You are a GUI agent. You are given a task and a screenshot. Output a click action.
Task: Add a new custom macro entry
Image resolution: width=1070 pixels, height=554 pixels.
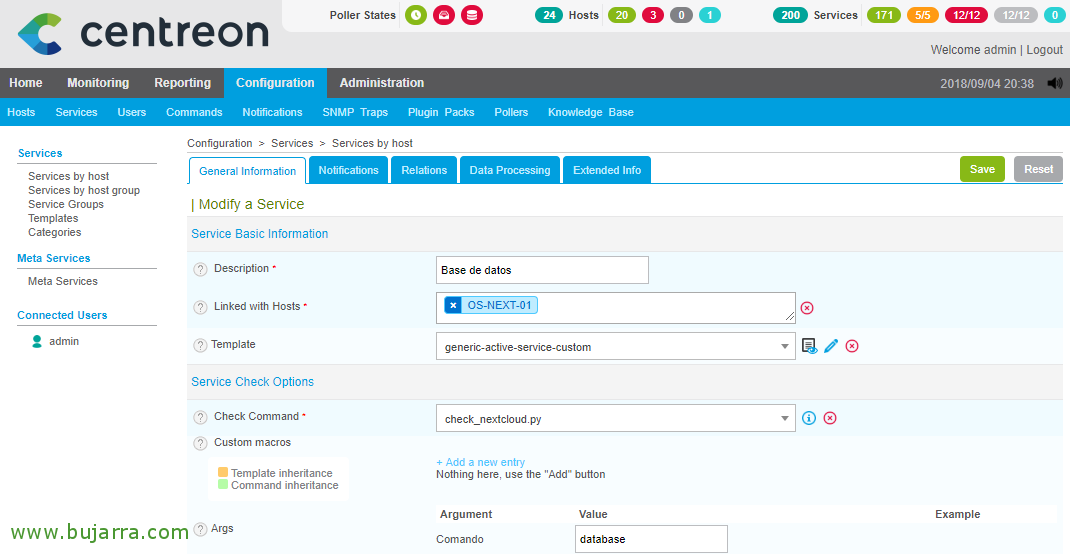click(x=480, y=462)
